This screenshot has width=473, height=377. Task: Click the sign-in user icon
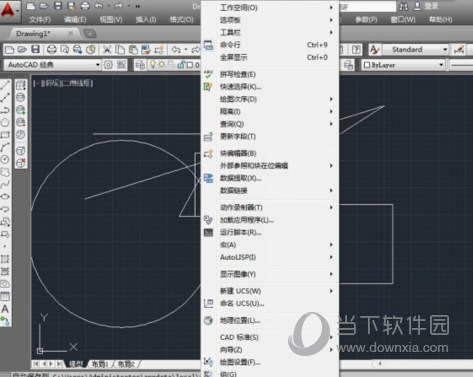pyautogui.click(x=418, y=6)
